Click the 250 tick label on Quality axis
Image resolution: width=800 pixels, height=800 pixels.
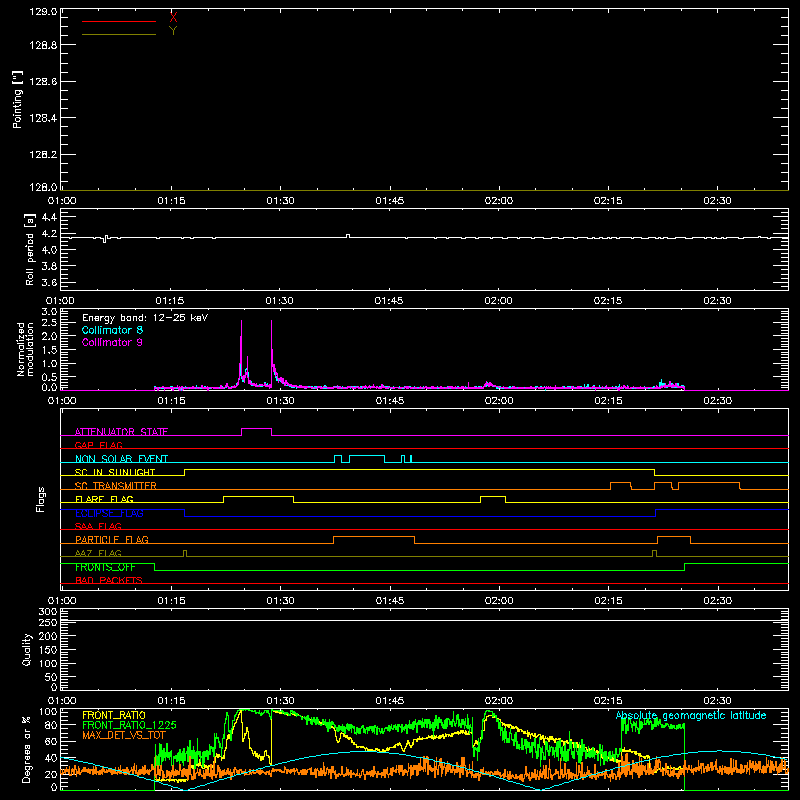pyautogui.click(x=48, y=622)
